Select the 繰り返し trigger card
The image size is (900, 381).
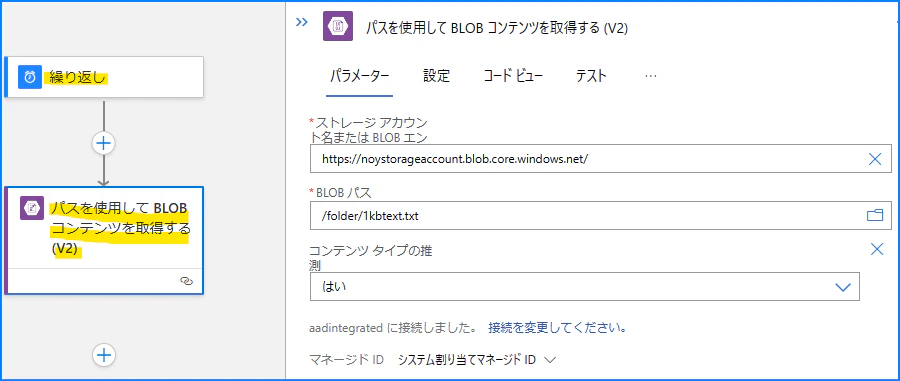(104, 77)
